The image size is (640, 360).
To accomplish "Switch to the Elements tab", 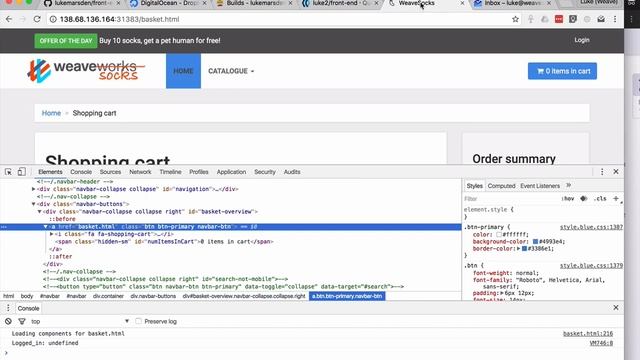I will pyautogui.click(x=50, y=172).
